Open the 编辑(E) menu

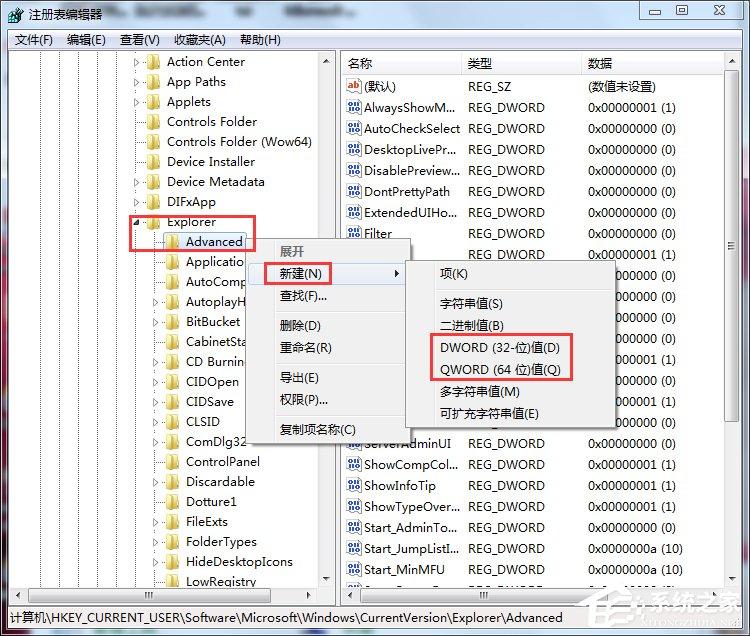[x=86, y=40]
